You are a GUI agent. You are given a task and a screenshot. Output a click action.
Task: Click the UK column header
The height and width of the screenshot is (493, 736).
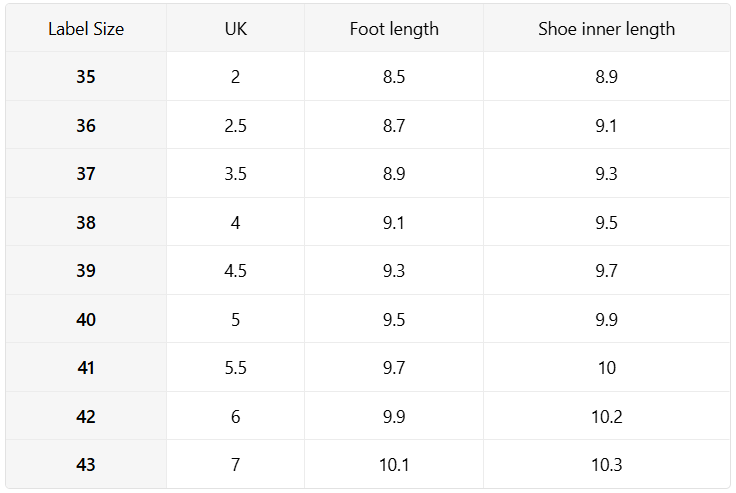(x=236, y=29)
